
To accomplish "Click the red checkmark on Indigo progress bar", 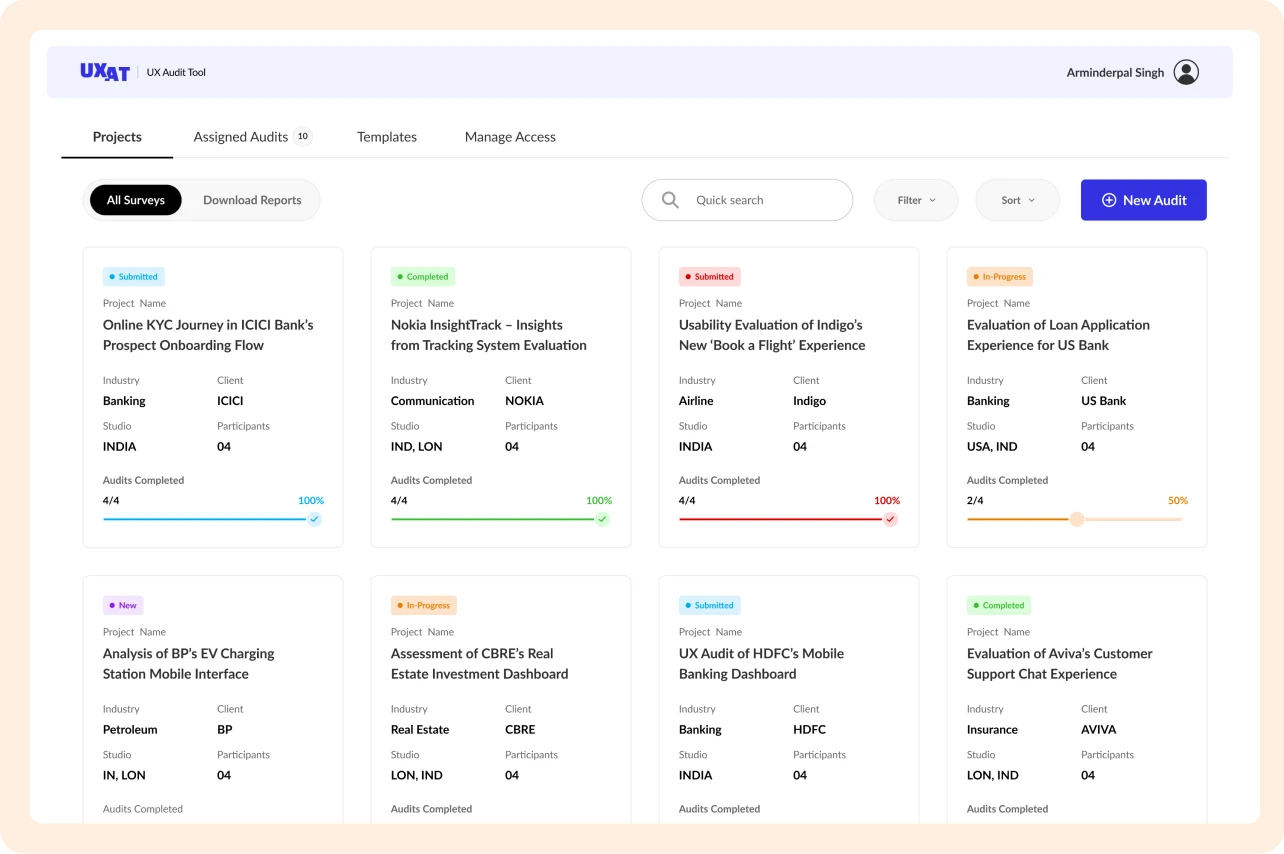I will (x=890, y=519).
